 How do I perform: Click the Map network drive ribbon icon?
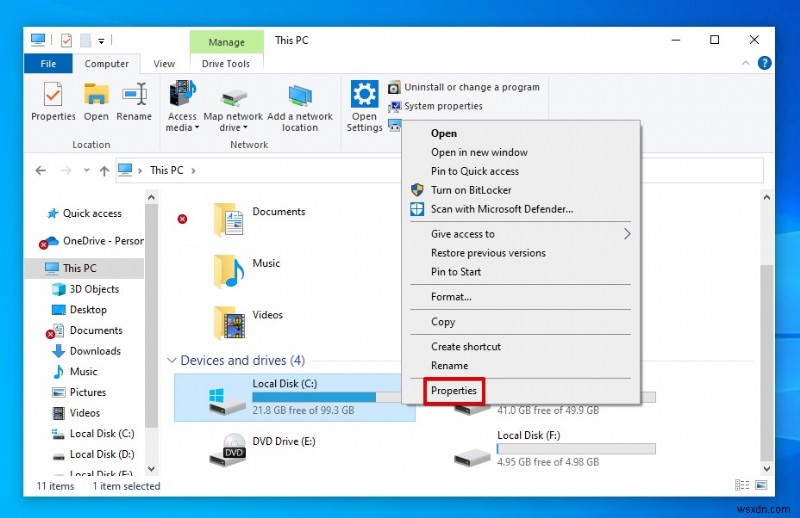point(234,98)
